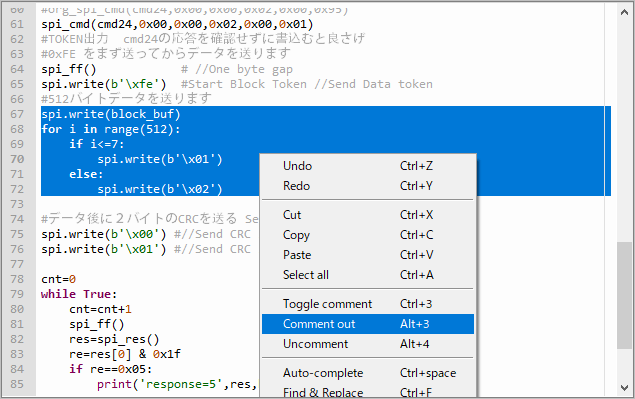Click the highlighted Comment out entry
635x399 pixels.
[x=368, y=324]
